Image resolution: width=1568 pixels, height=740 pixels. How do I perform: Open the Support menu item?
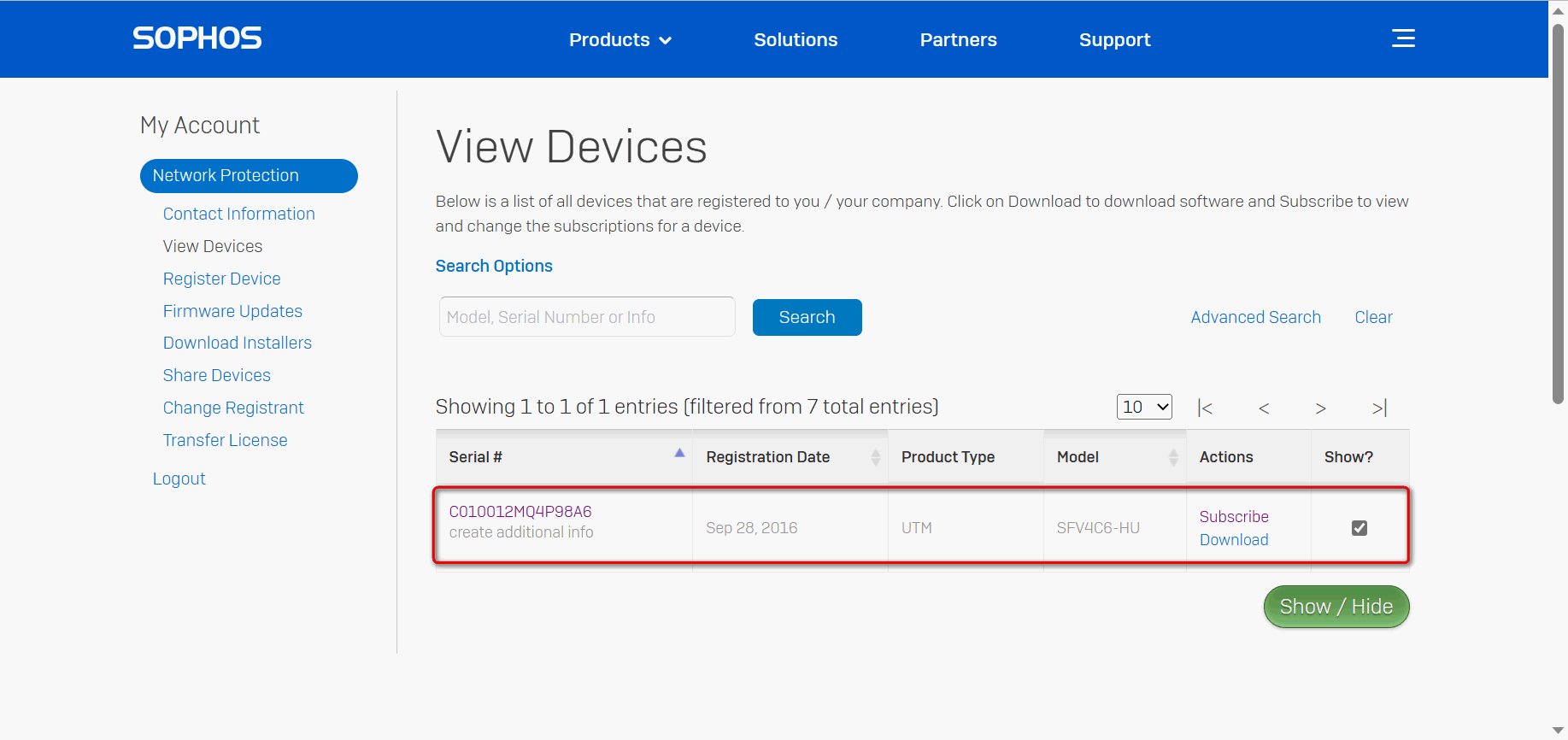(x=1114, y=39)
